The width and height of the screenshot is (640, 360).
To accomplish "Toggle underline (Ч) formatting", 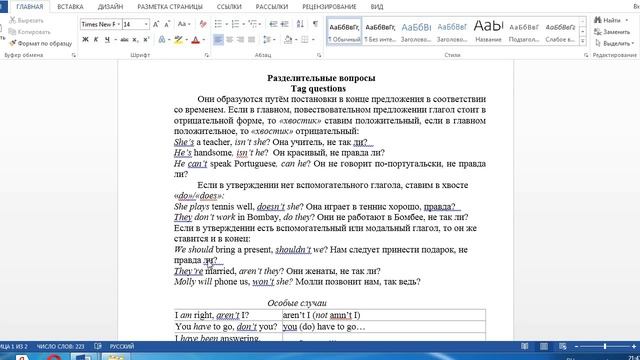I will point(107,40).
